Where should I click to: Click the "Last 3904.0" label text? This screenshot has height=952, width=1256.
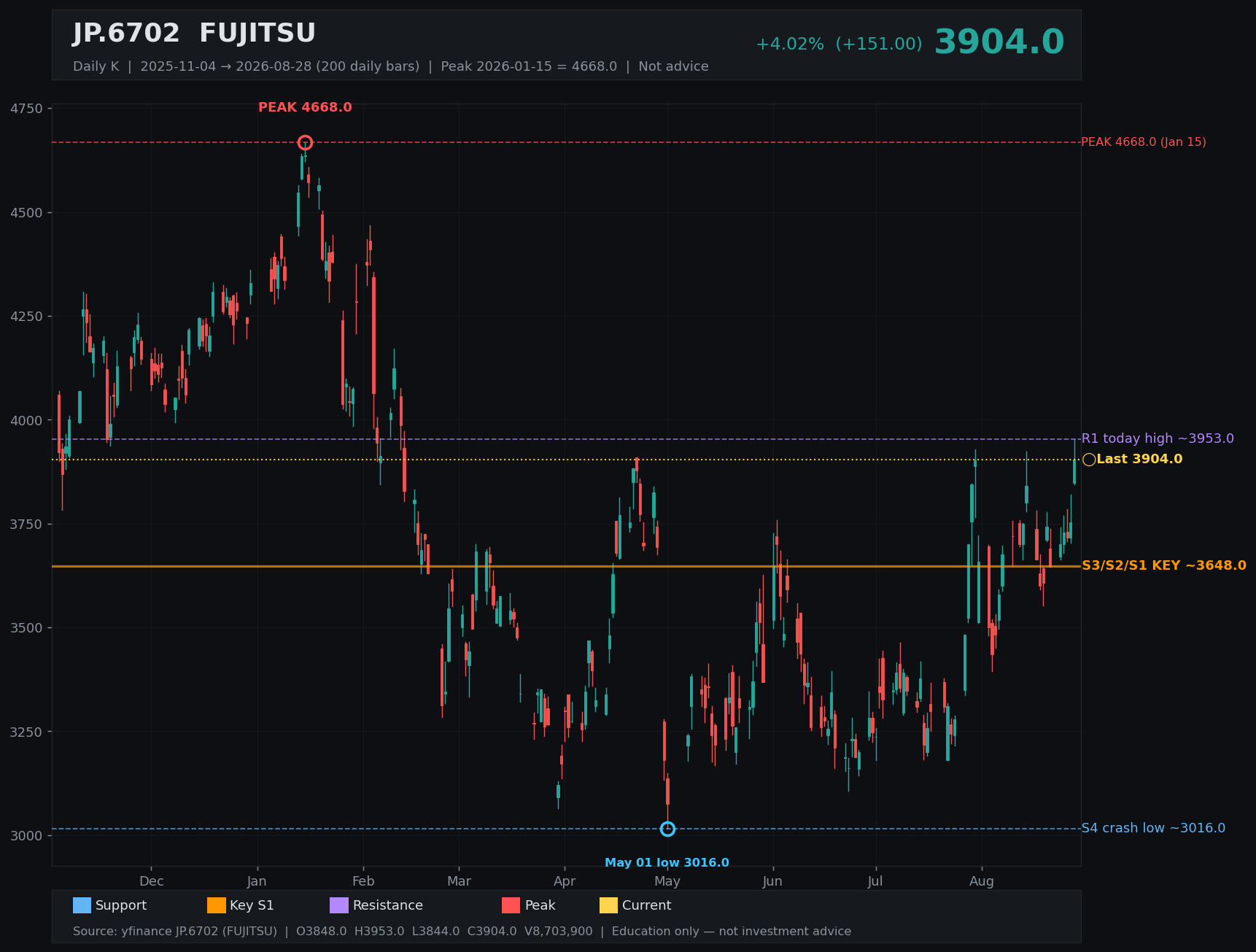[1139, 459]
